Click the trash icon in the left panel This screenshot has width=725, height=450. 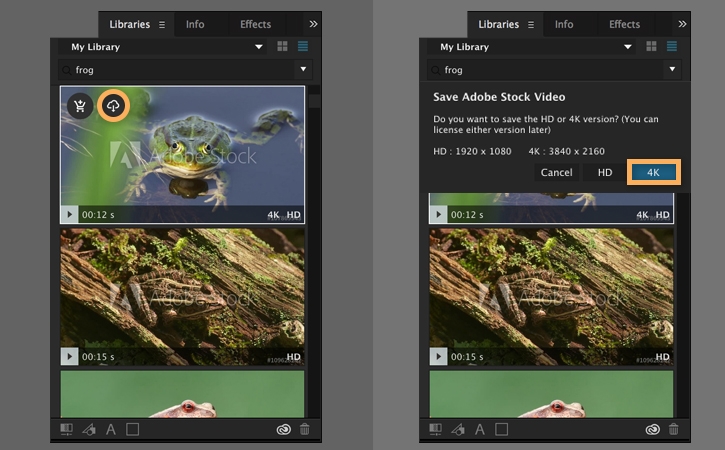(305, 430)
